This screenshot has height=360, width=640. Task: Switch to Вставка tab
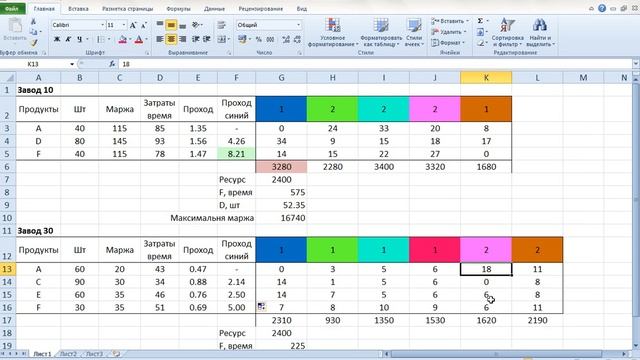78,9
